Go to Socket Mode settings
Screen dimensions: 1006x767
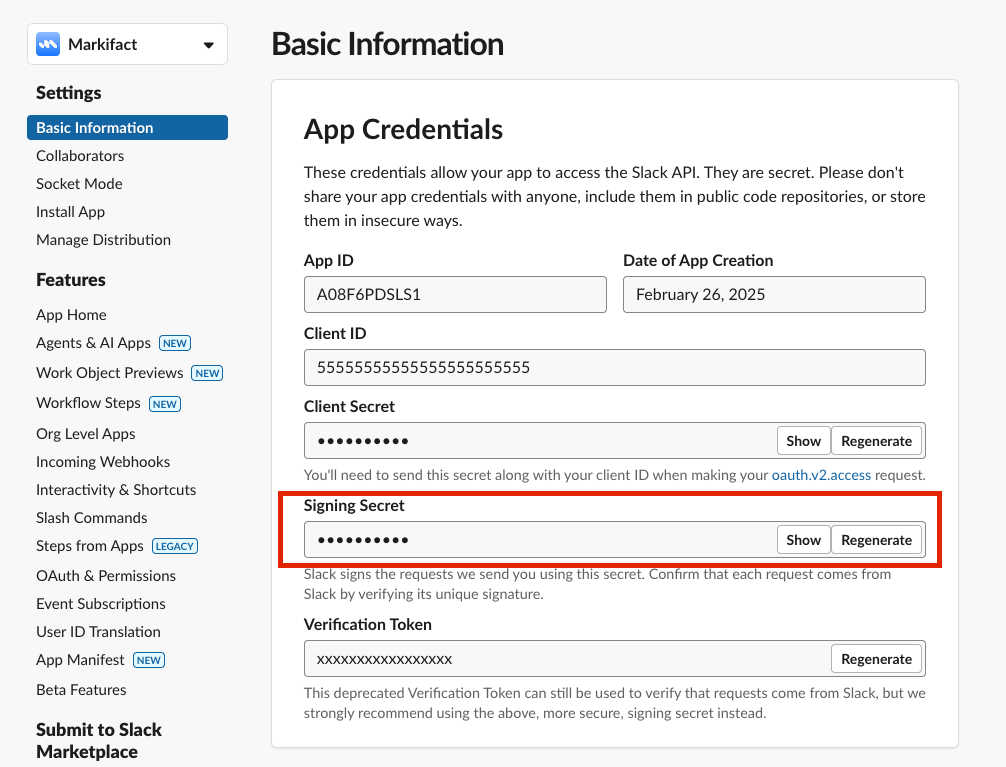tap(79, 184)
